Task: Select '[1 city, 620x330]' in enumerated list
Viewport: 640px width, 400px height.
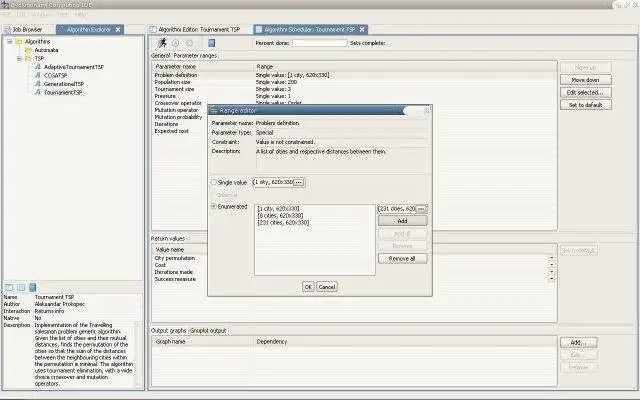Action: point(278,209)
